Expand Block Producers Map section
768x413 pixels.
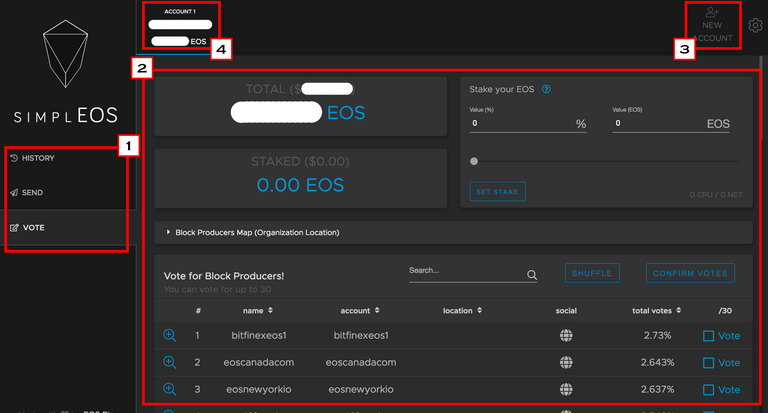pos(453,232)
